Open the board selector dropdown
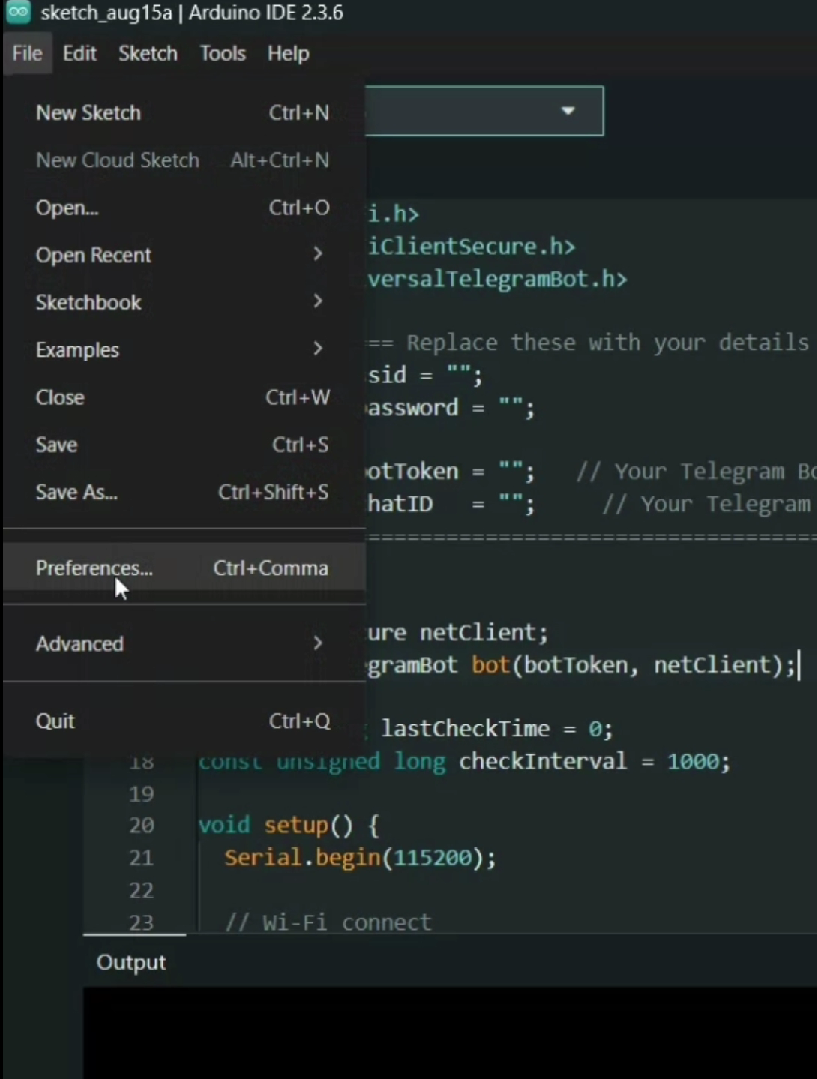The width and height of the screenshot is (817, 1079). click(x=567, y=111)
